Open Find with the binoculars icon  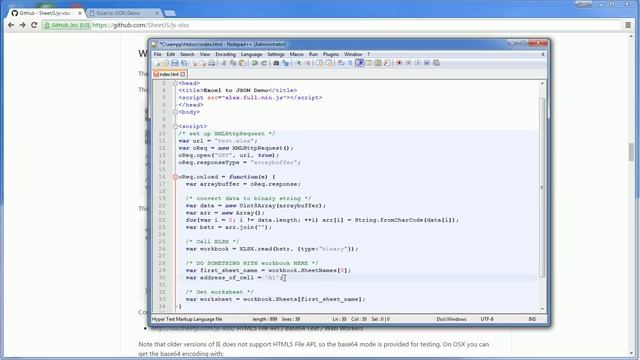[x=276, y=63]
